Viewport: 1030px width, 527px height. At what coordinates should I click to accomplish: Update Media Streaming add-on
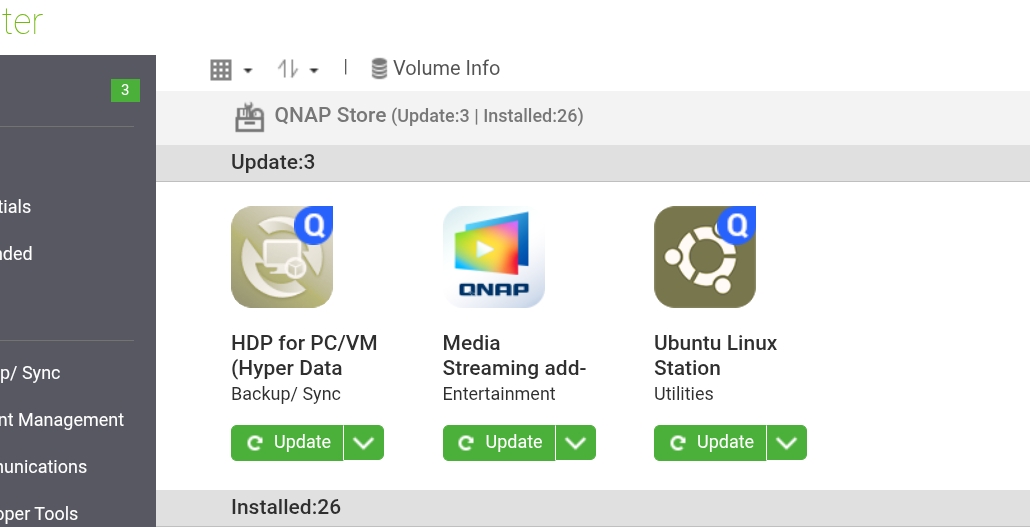click(x=500, y=442)
